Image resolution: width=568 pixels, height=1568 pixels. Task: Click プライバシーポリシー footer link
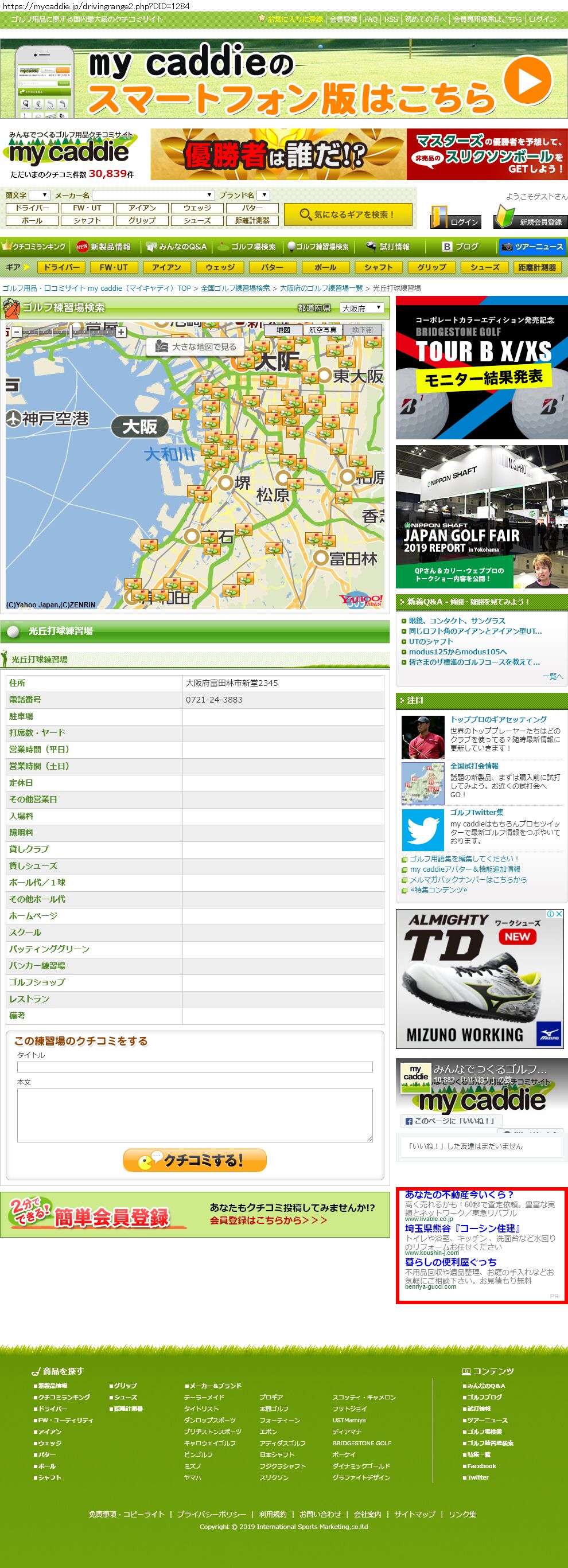tap(212, 1515)
